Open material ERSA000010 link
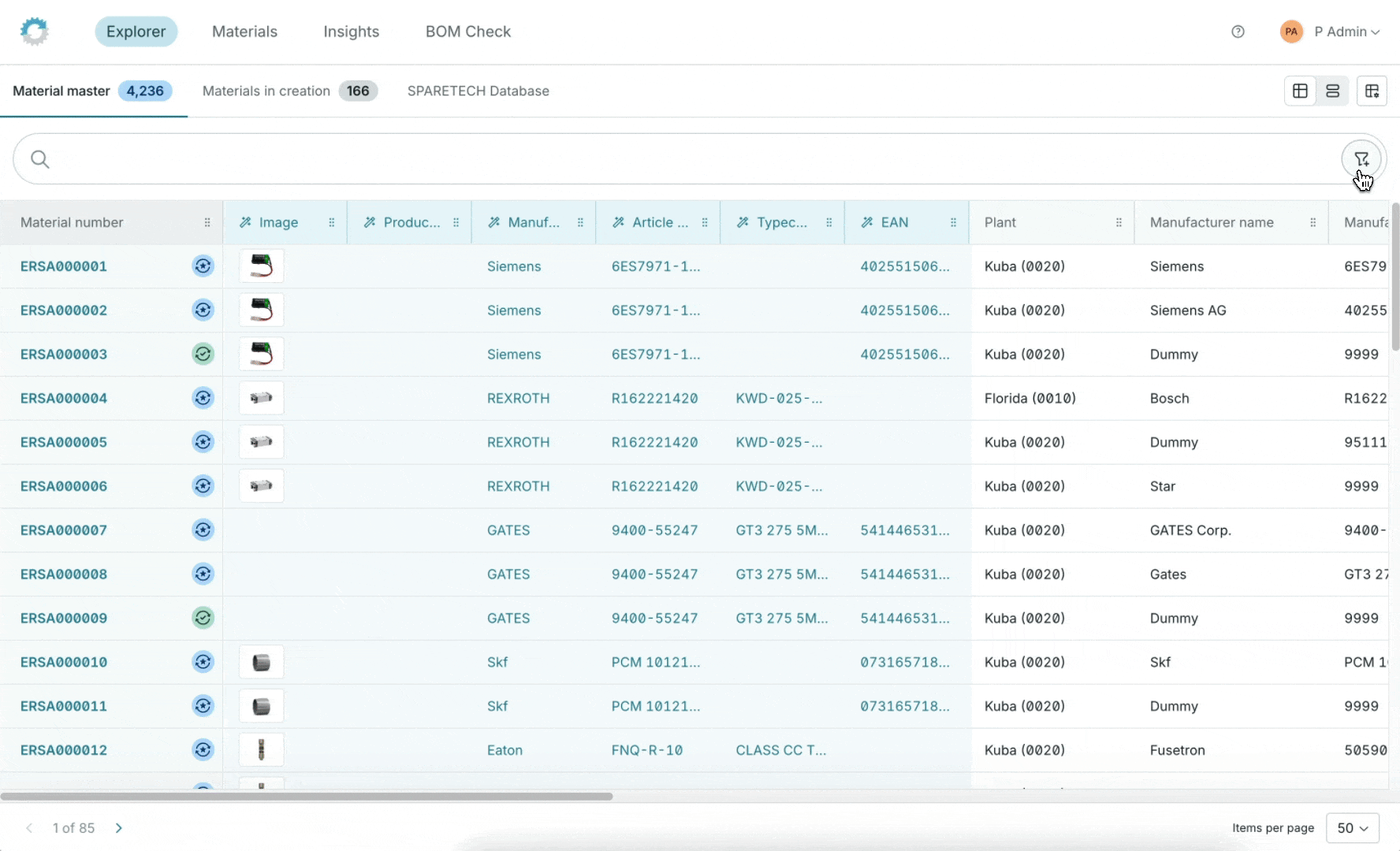 pyautogui.click(x=64, y=662)
